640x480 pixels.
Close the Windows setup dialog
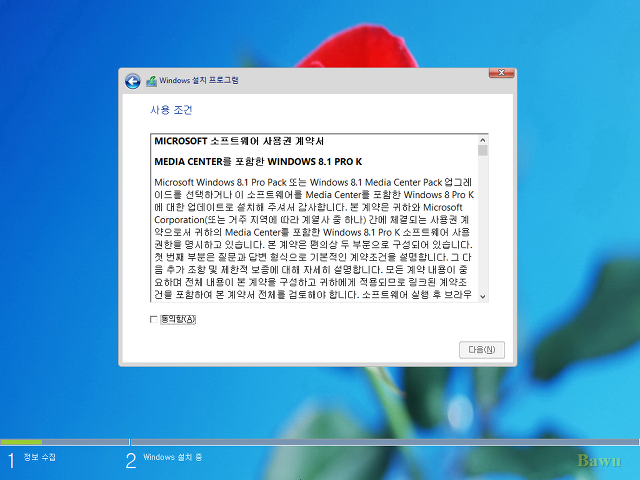click(502, 73)
